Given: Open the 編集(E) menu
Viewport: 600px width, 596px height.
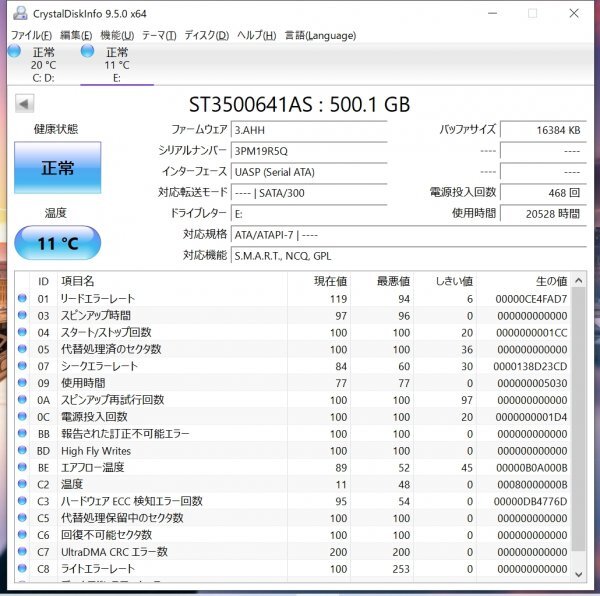Looking at the screenshot, I should [x=76, y=36].
